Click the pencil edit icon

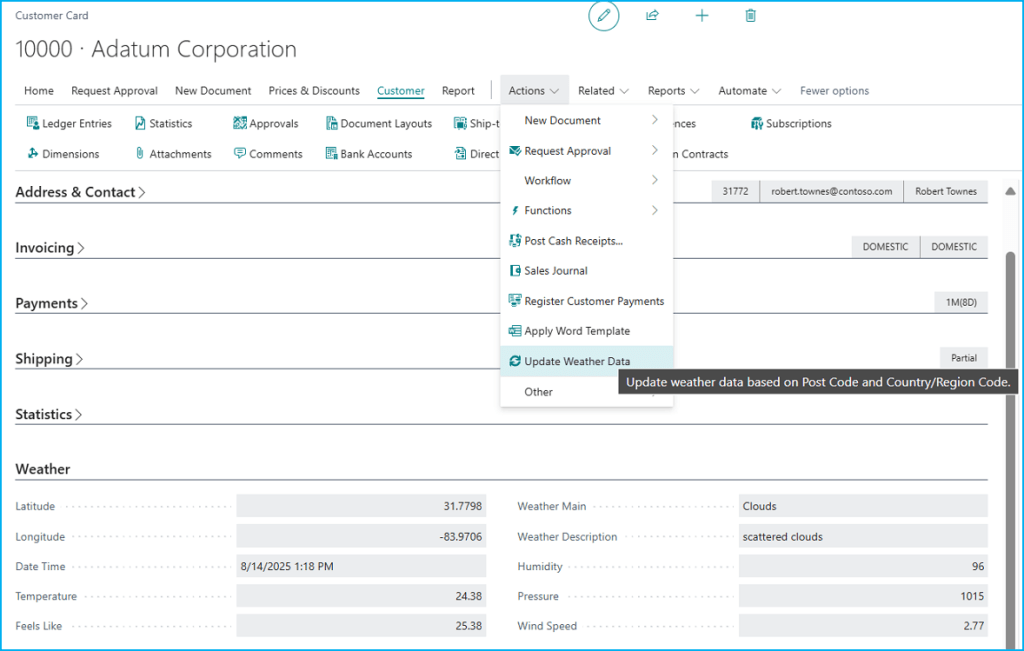tap(603, 16)
